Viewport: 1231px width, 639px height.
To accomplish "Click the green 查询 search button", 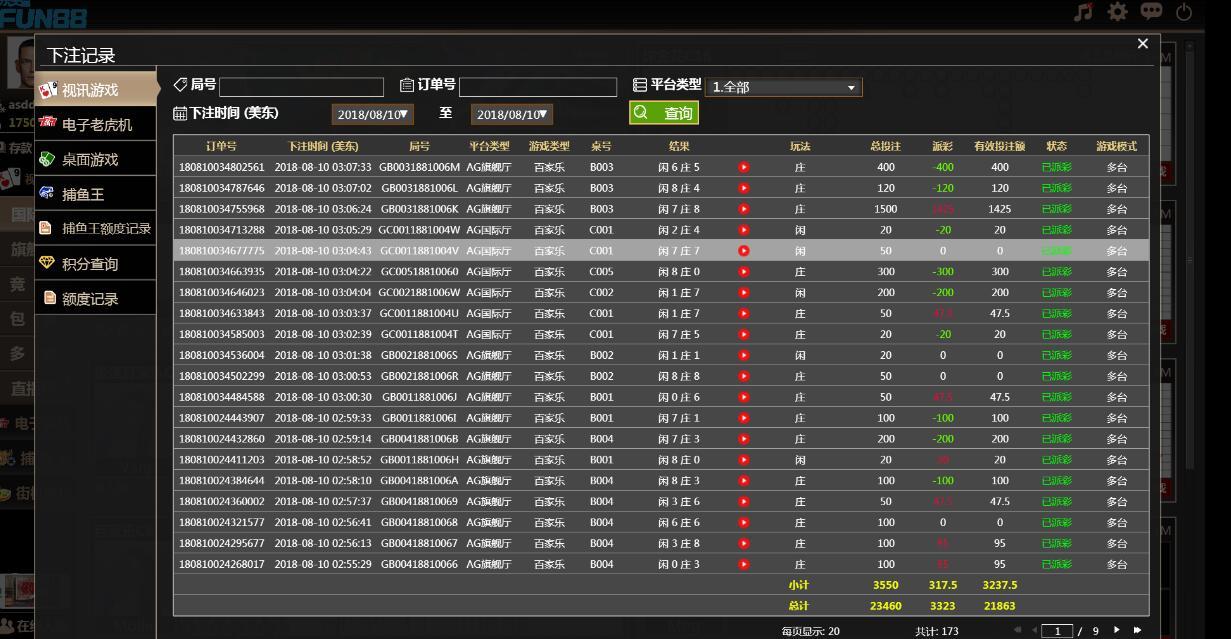I will pos(664,113).
